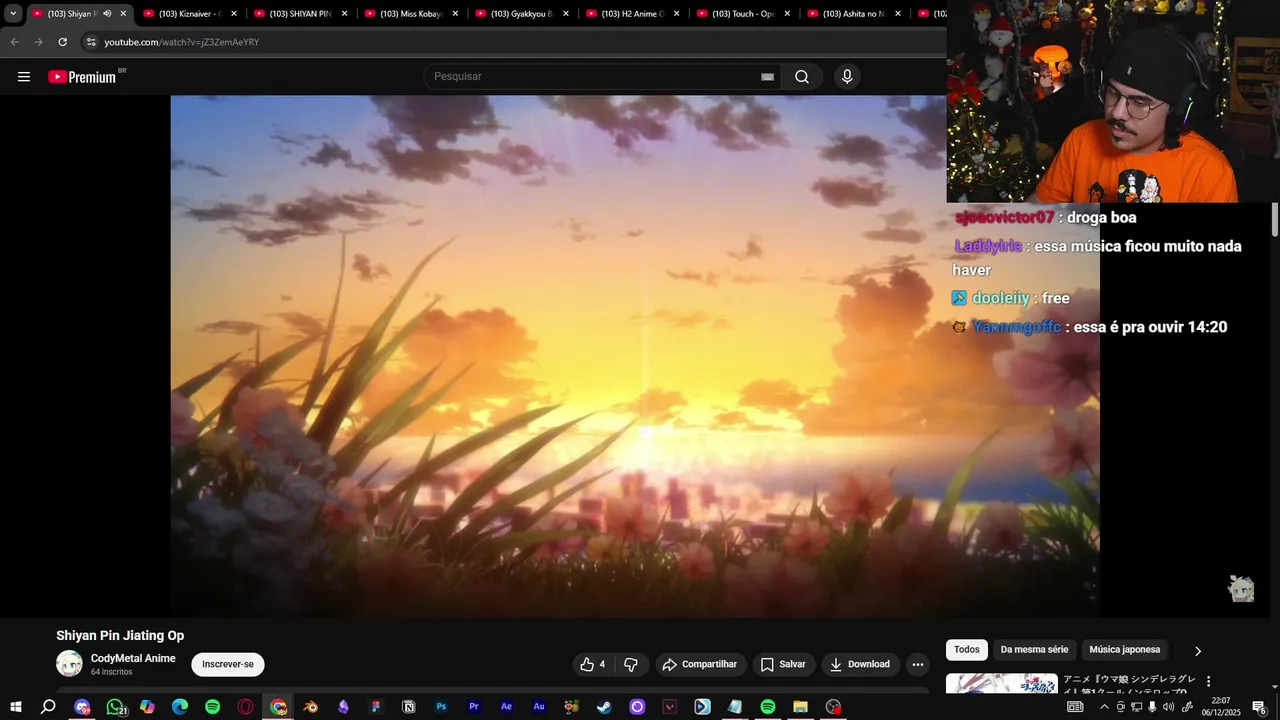Select the Todos filter chip
The width and height of the screenshot is (1280, 720).
(x=967, y=650)
